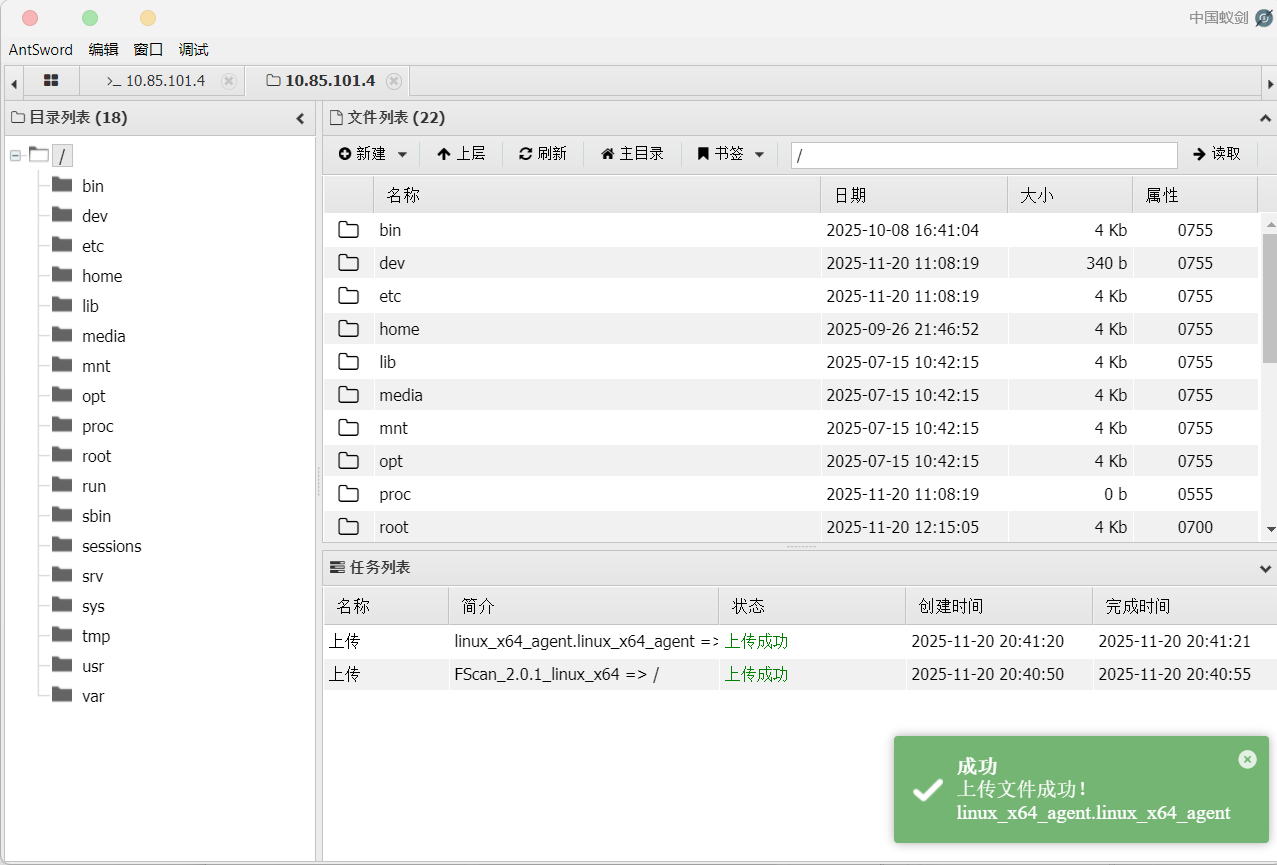Click bin row folder icon in file list
Viewport: 1277px width, 865px height.
(348, 230)
